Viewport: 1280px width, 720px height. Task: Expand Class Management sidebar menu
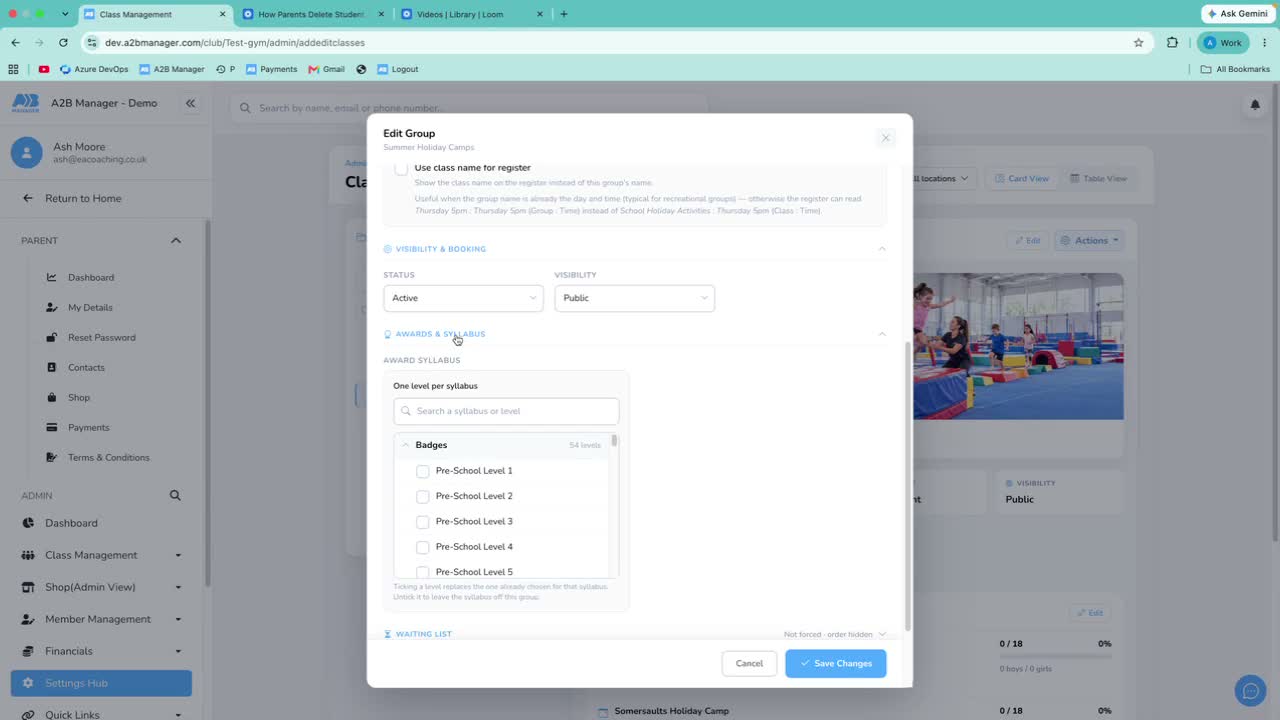101,555
